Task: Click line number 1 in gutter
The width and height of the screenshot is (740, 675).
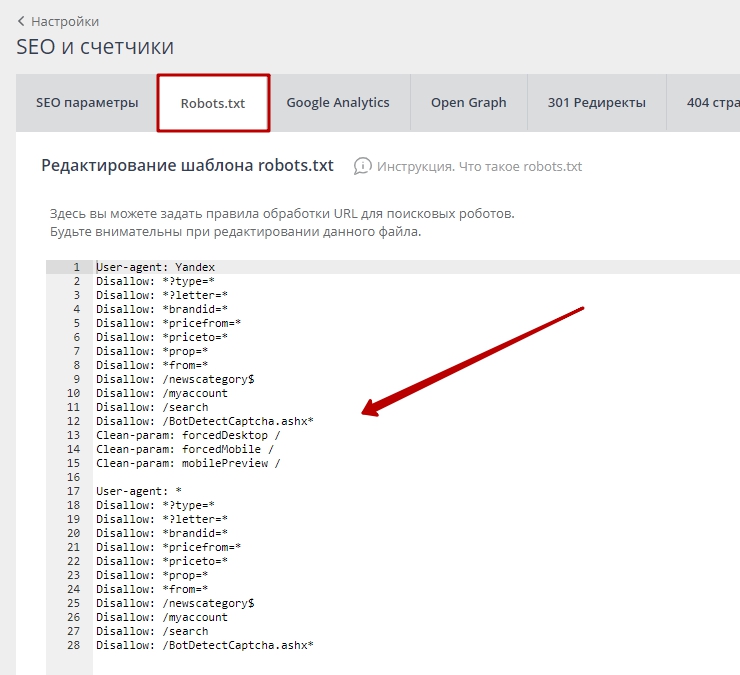Action: 76,267
